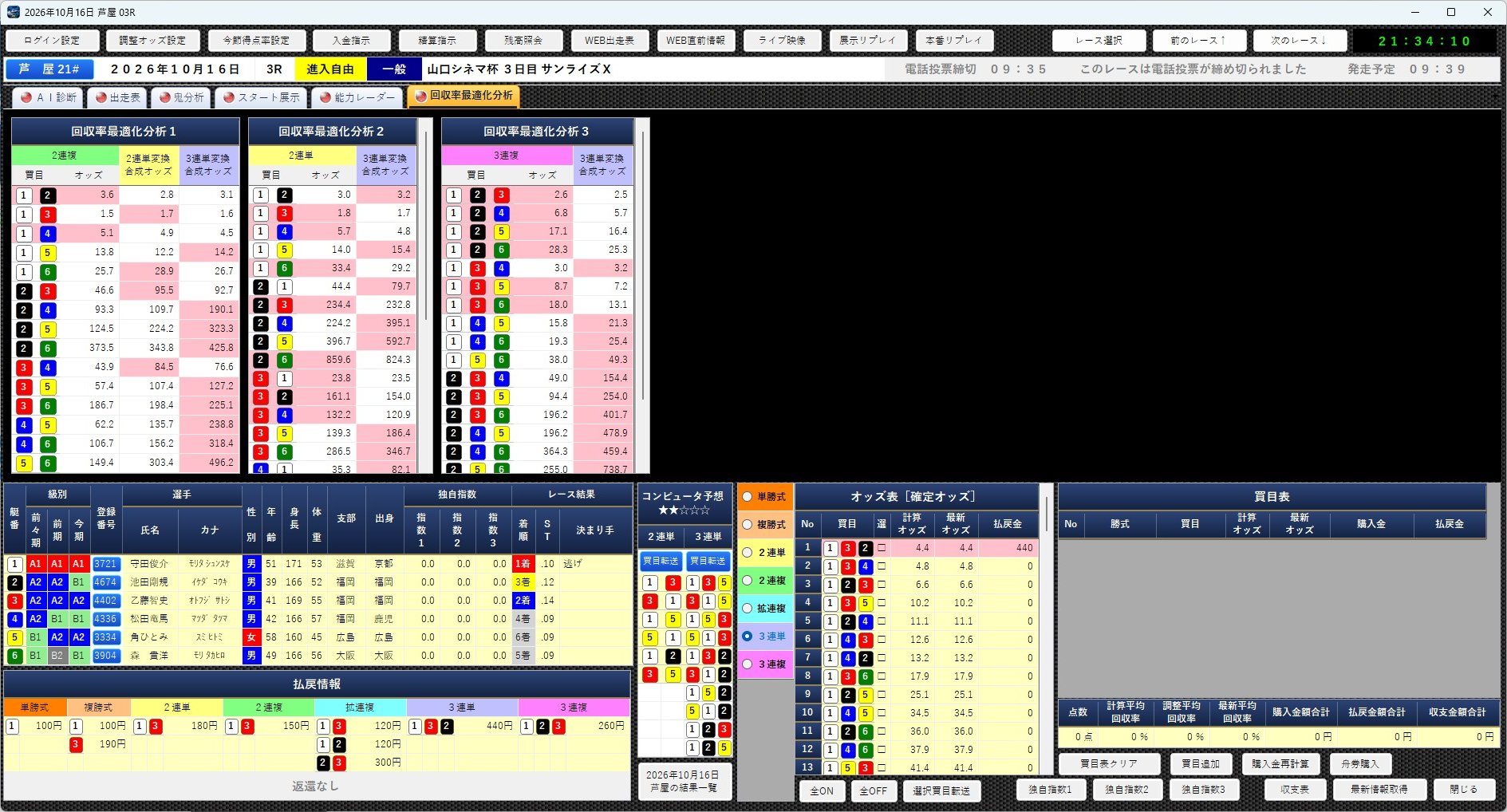Screen dimensions: 1507x812
Task: Select the 単勝式 bet type radio button
Action: (748, 496)
